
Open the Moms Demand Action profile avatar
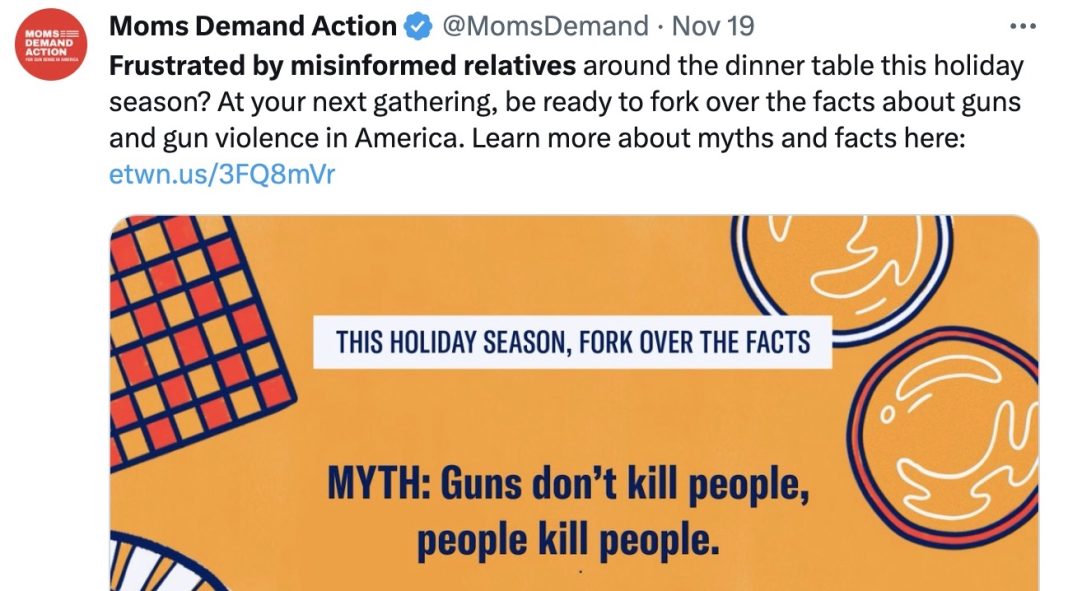(56, 48)
